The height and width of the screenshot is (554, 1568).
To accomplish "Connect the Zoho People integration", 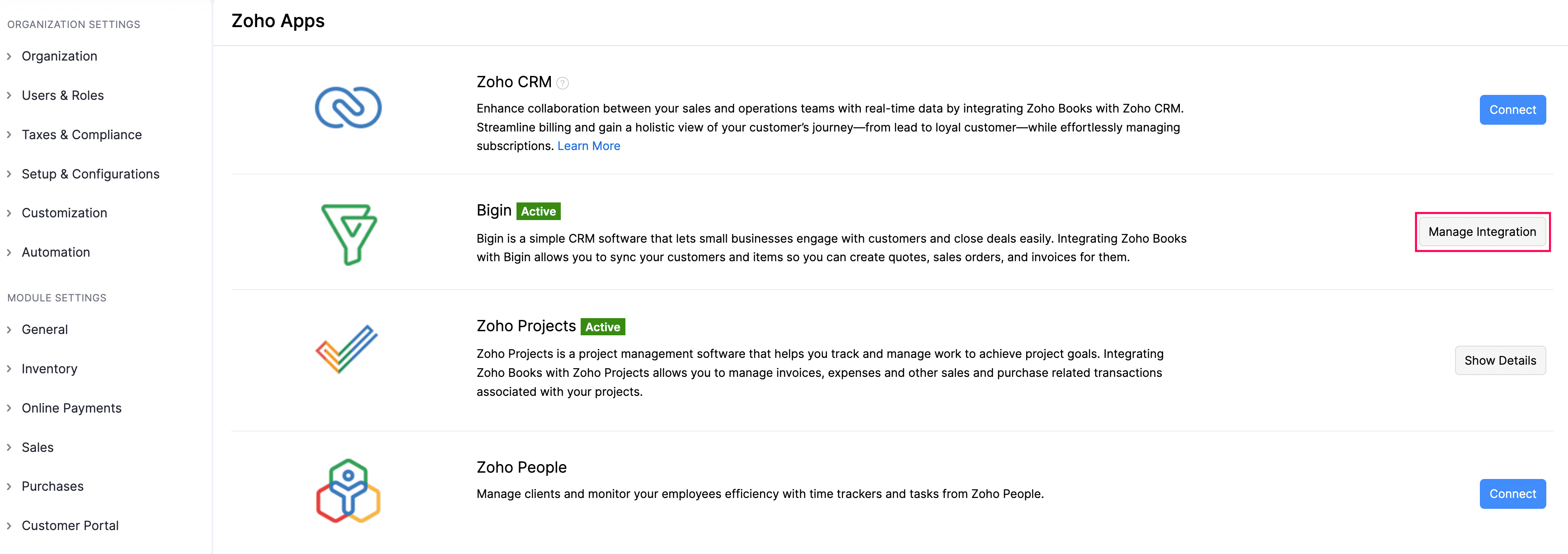I will click(x=1512, y=494).
